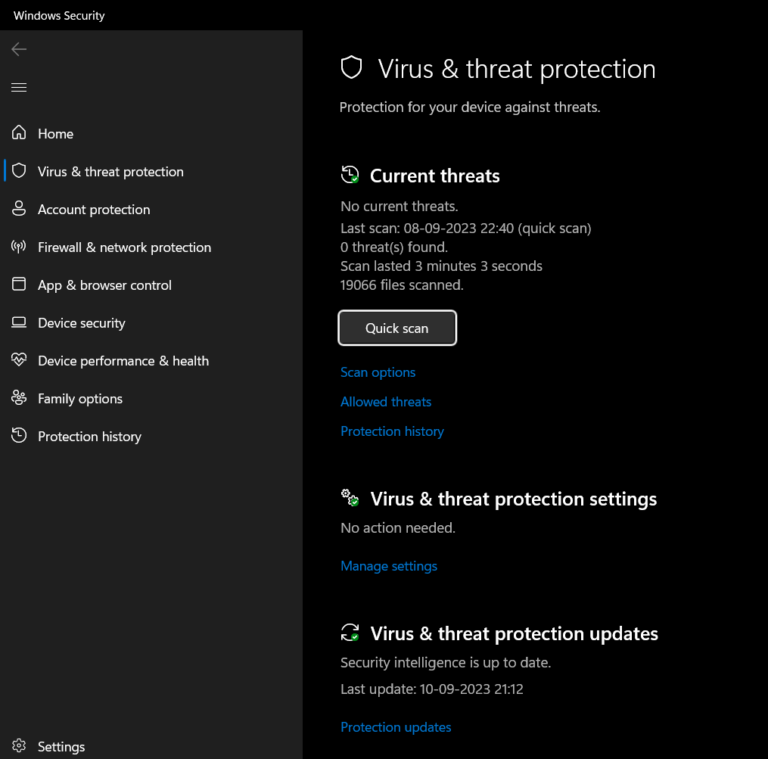
Task: Click the Device performance heart icon
Action: tap(19, 360)
